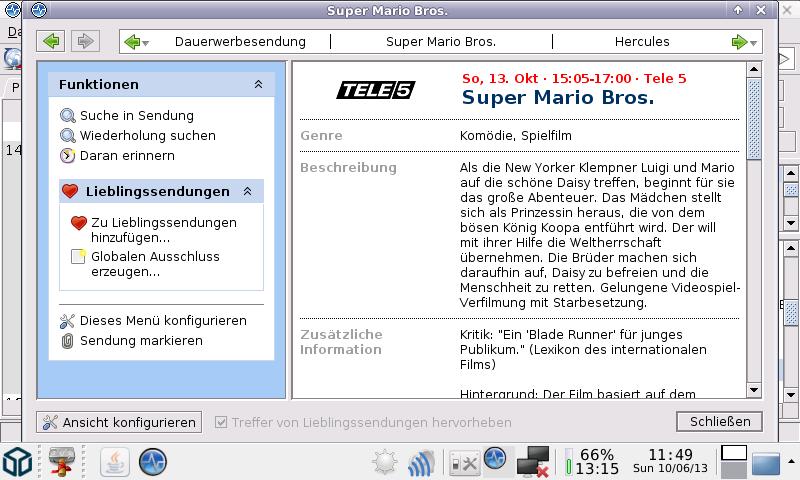Screen dimensions: 800x480
Task: Click the Ansicht konfigurieren button
Action: pyautogui.click(x=118, y=422)
